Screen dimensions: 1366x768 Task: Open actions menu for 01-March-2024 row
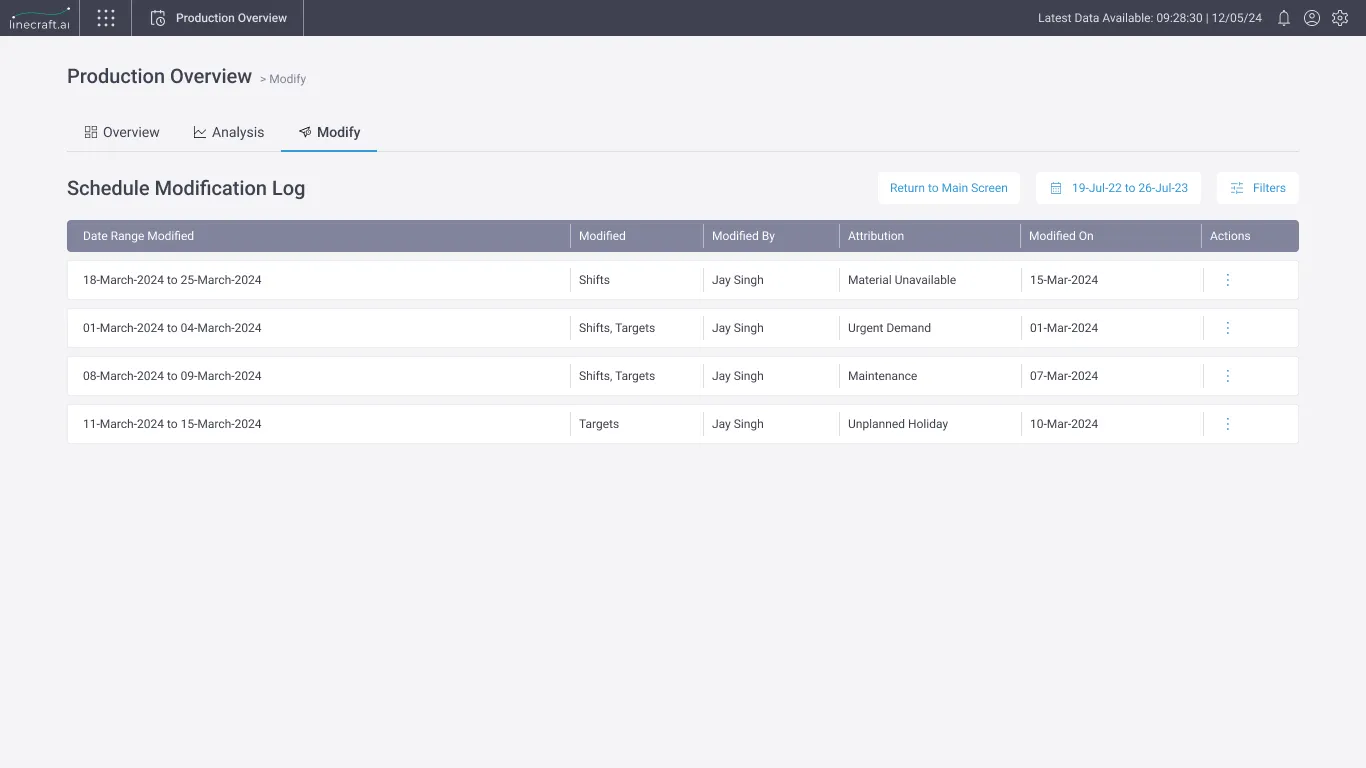coord(1228,328)
